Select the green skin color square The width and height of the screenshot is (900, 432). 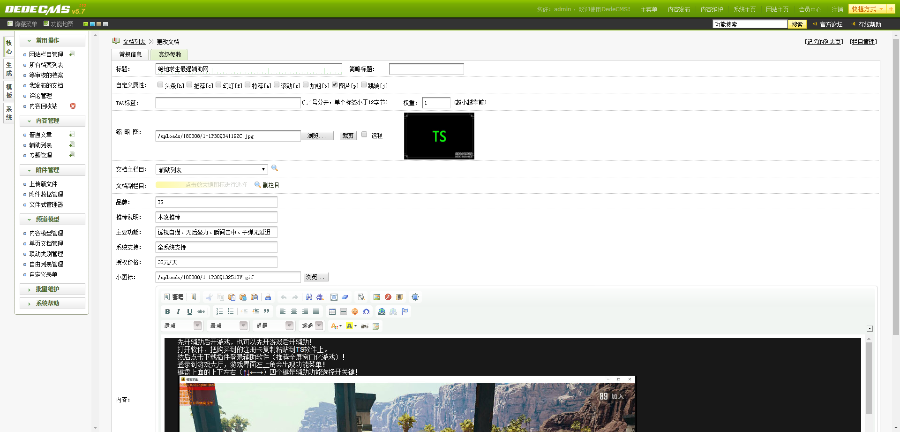86,24
